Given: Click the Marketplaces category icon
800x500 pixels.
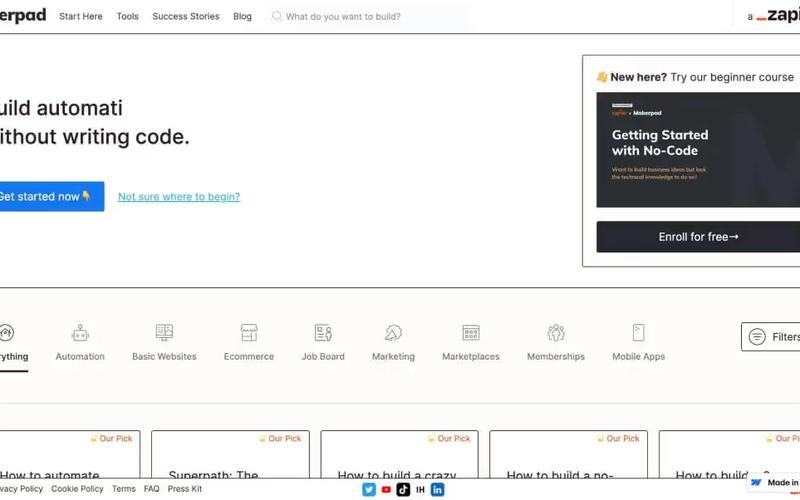Looking at the screenshot, I should coord(471,333).
